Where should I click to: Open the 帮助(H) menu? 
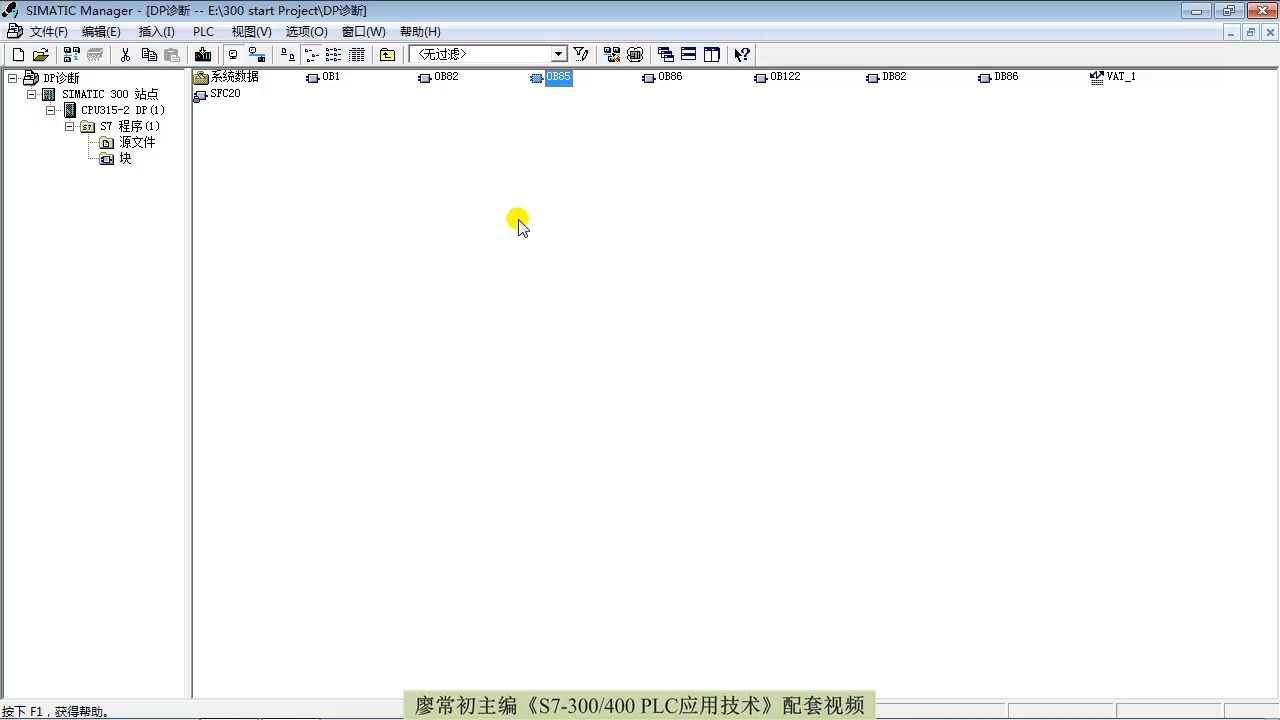[420, 32]
